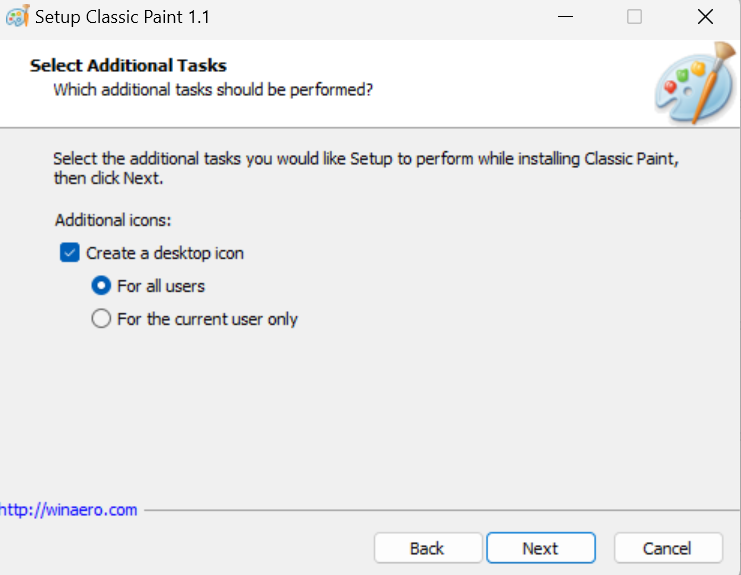Open the http://winaero.com link
The image size is (741, 575).
click(x=69, y=510)
